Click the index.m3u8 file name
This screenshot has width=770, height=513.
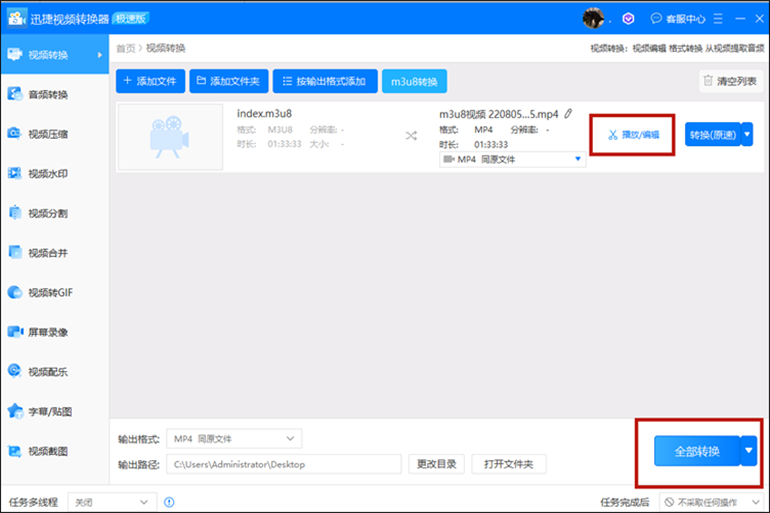(x=264, y=113)
